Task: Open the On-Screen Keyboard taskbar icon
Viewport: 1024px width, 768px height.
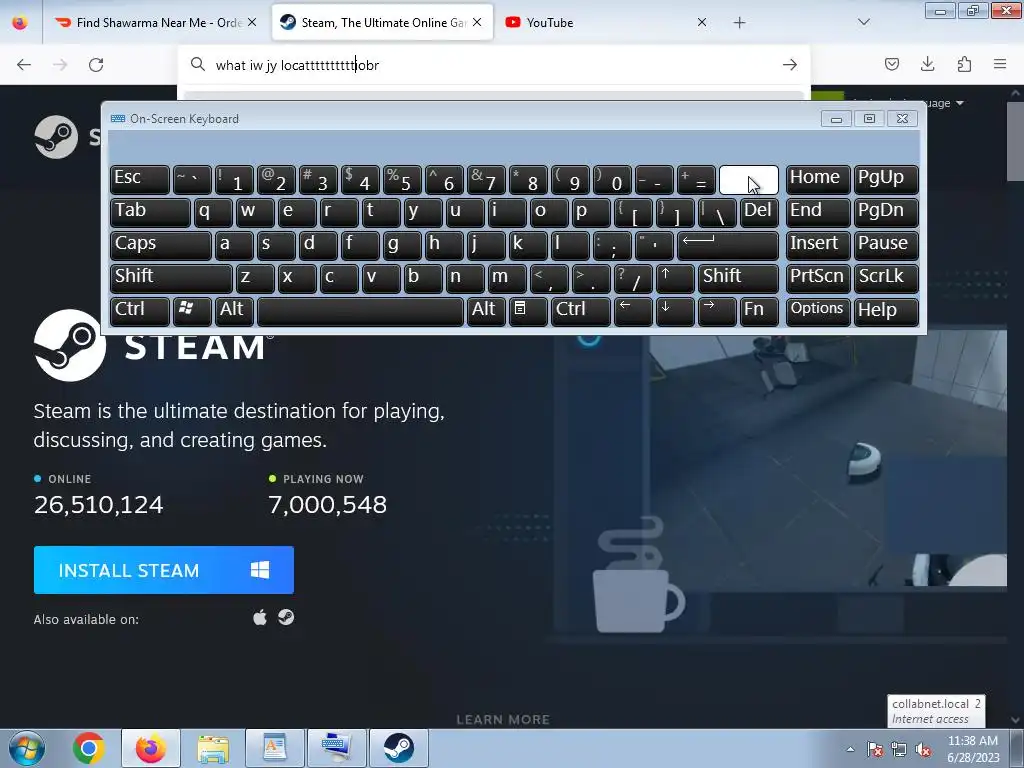Action: [337, 748]
